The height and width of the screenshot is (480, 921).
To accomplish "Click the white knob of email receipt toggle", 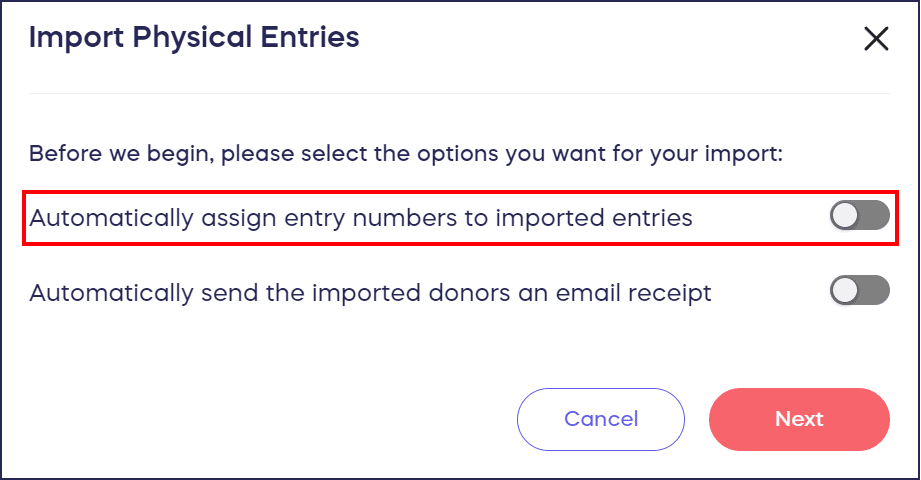I will (x=846, y=291).
